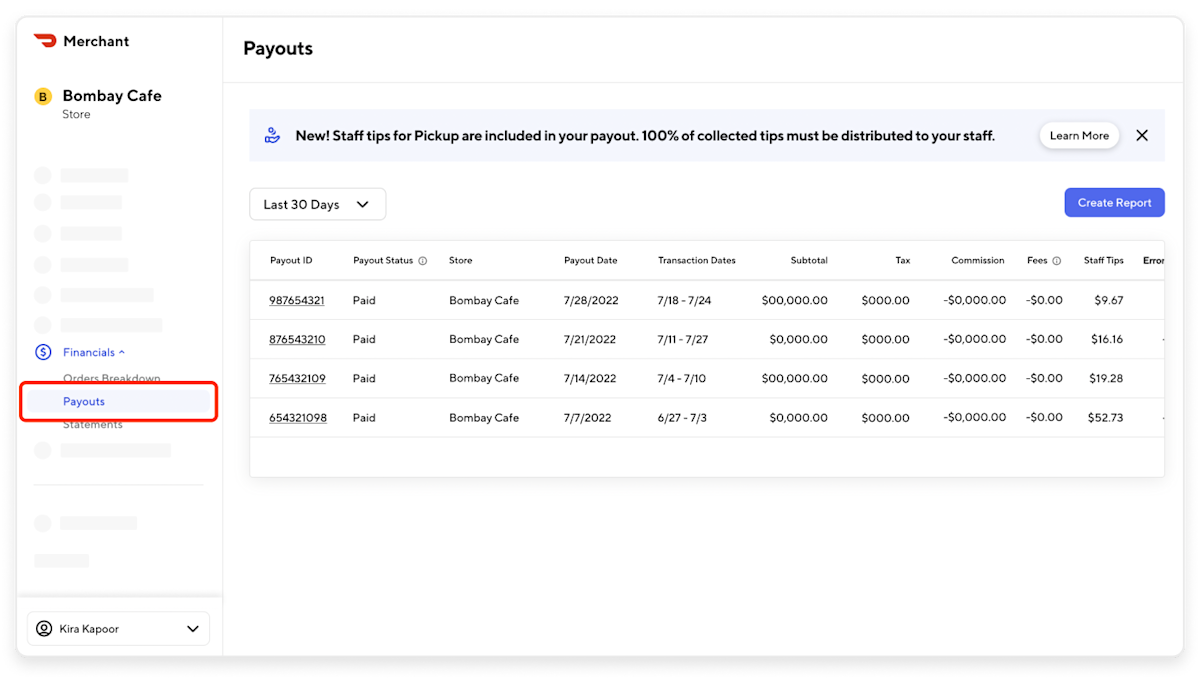Click the Commission column header

978,260
